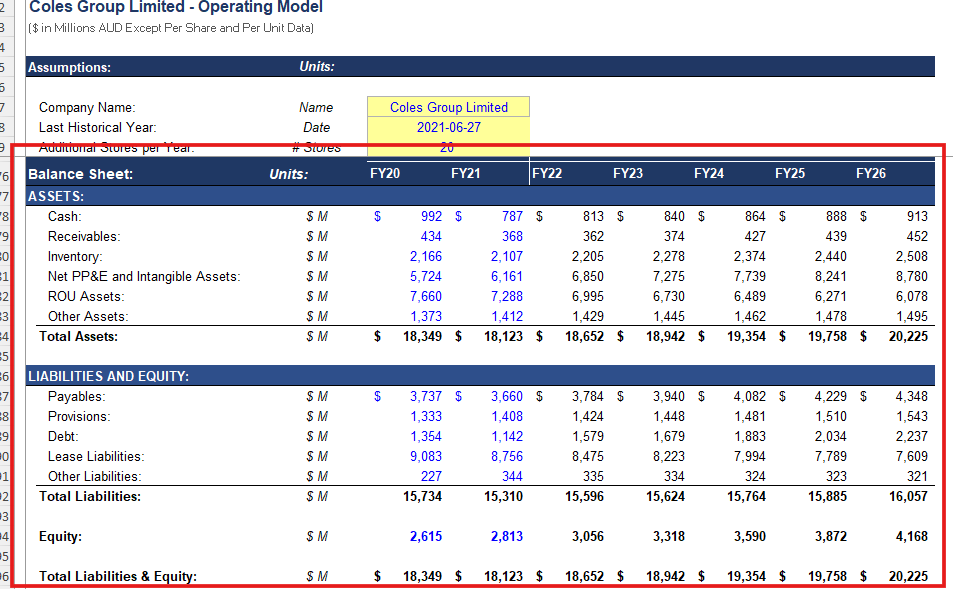Click the FY24 column header
953x589 pixels.
[709, 174]
